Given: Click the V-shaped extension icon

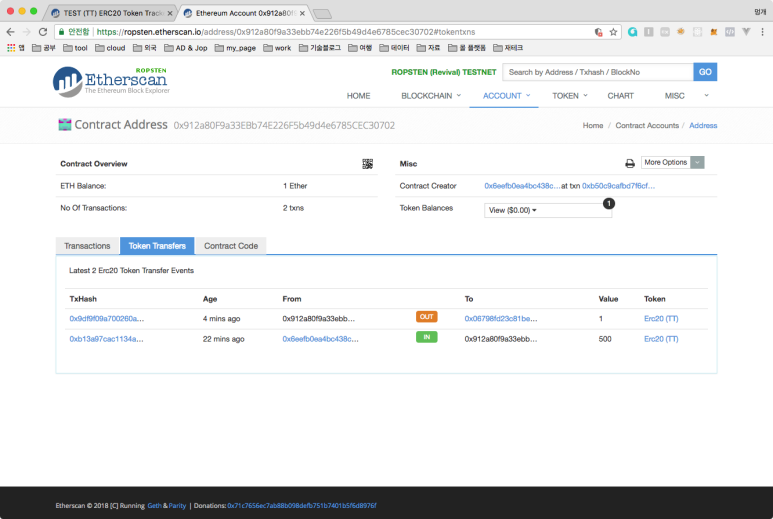Looking at the screenshot, I should (746, 32).
